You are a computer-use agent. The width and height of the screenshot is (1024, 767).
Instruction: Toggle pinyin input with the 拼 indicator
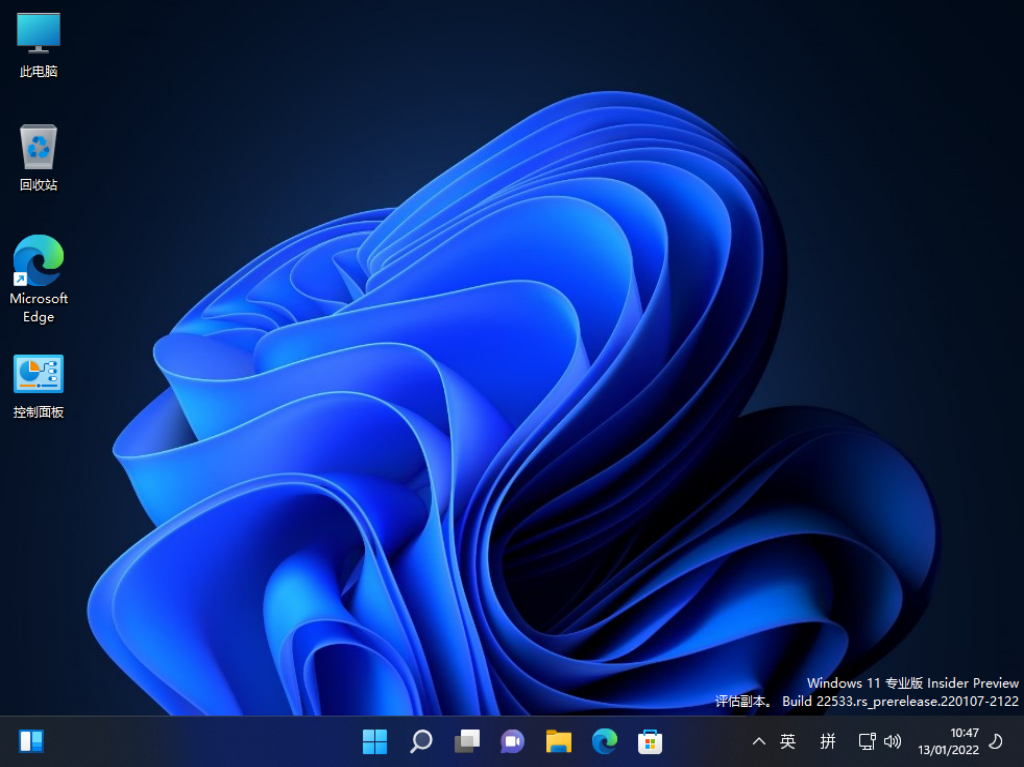(x=827, y=742)
